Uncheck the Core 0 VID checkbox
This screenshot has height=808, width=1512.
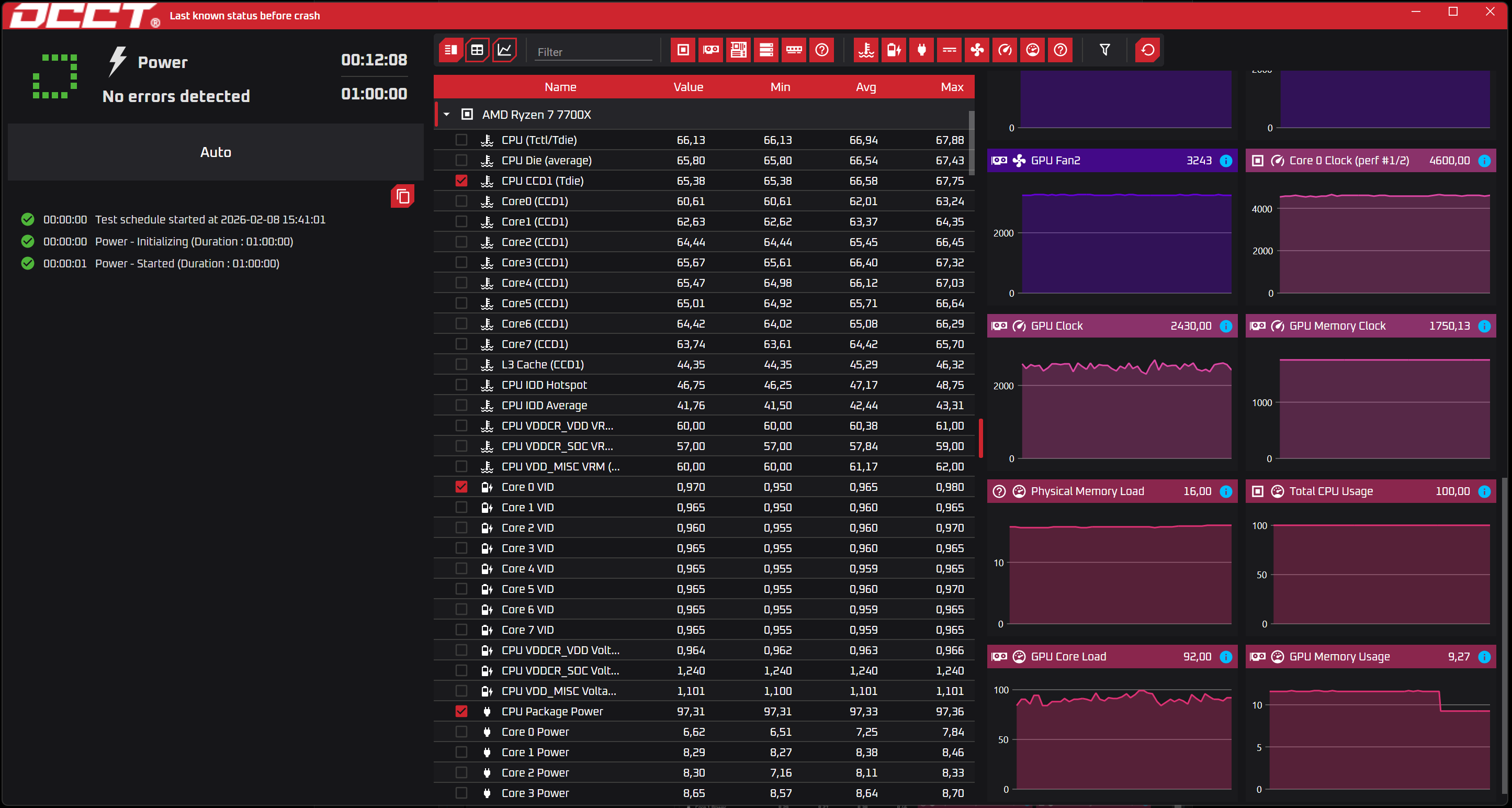(461, 487)
